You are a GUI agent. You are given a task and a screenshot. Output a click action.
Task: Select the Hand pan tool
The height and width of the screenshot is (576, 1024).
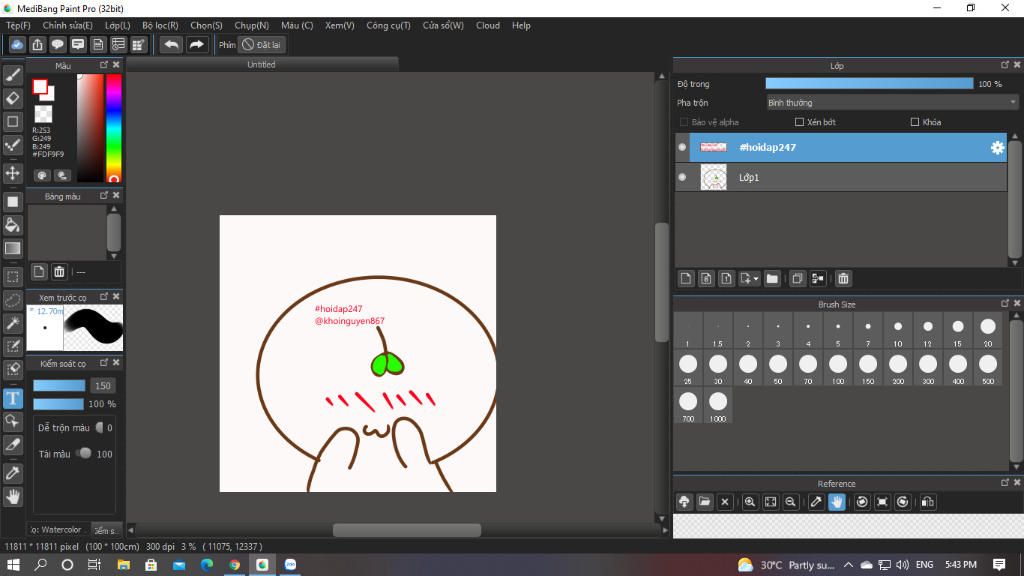click(x=12, y=497)
